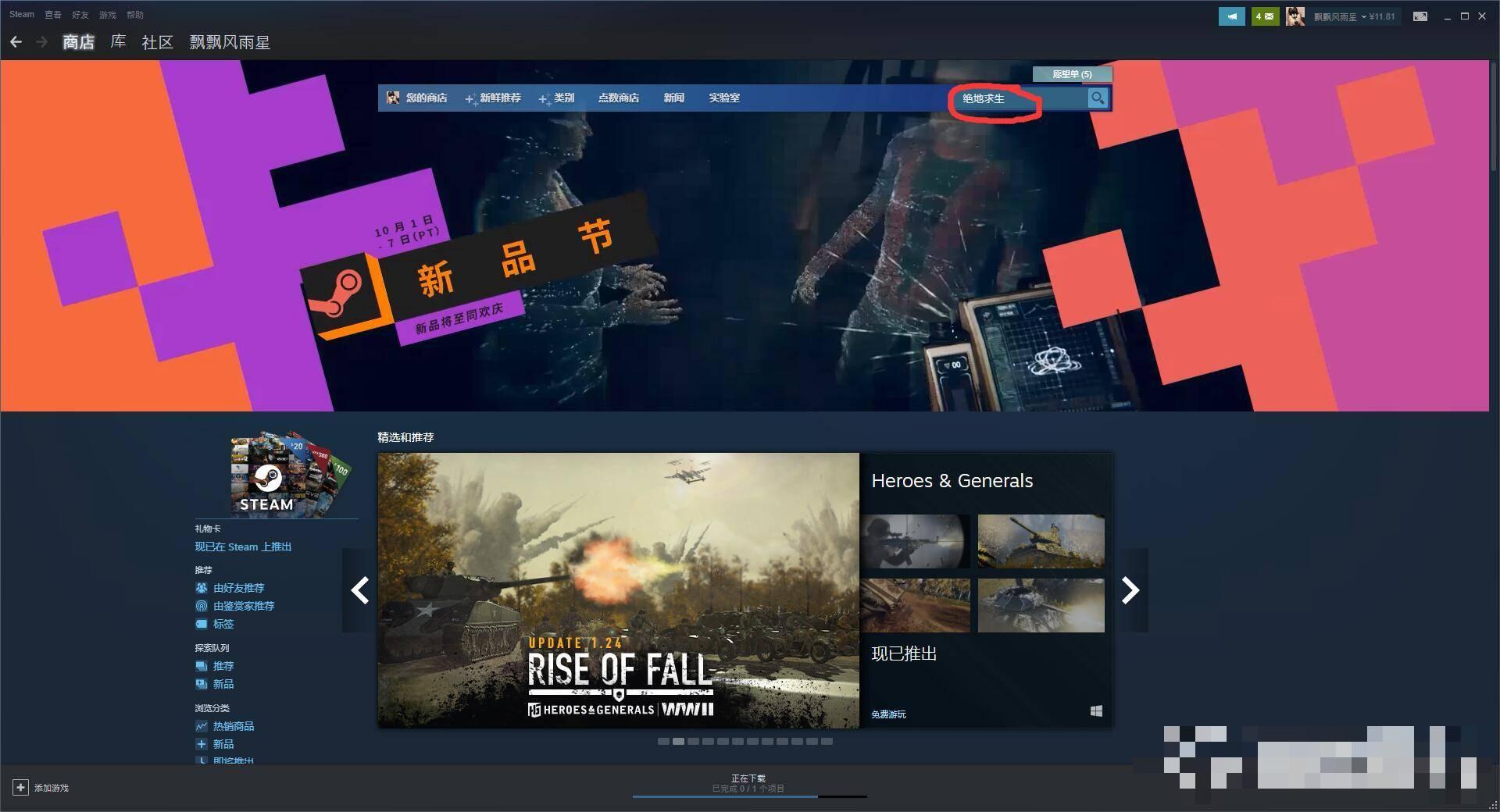The image size is (1500, 812).
Task: Open the announcements megaphone icon
Action: tap(1231, 16)
